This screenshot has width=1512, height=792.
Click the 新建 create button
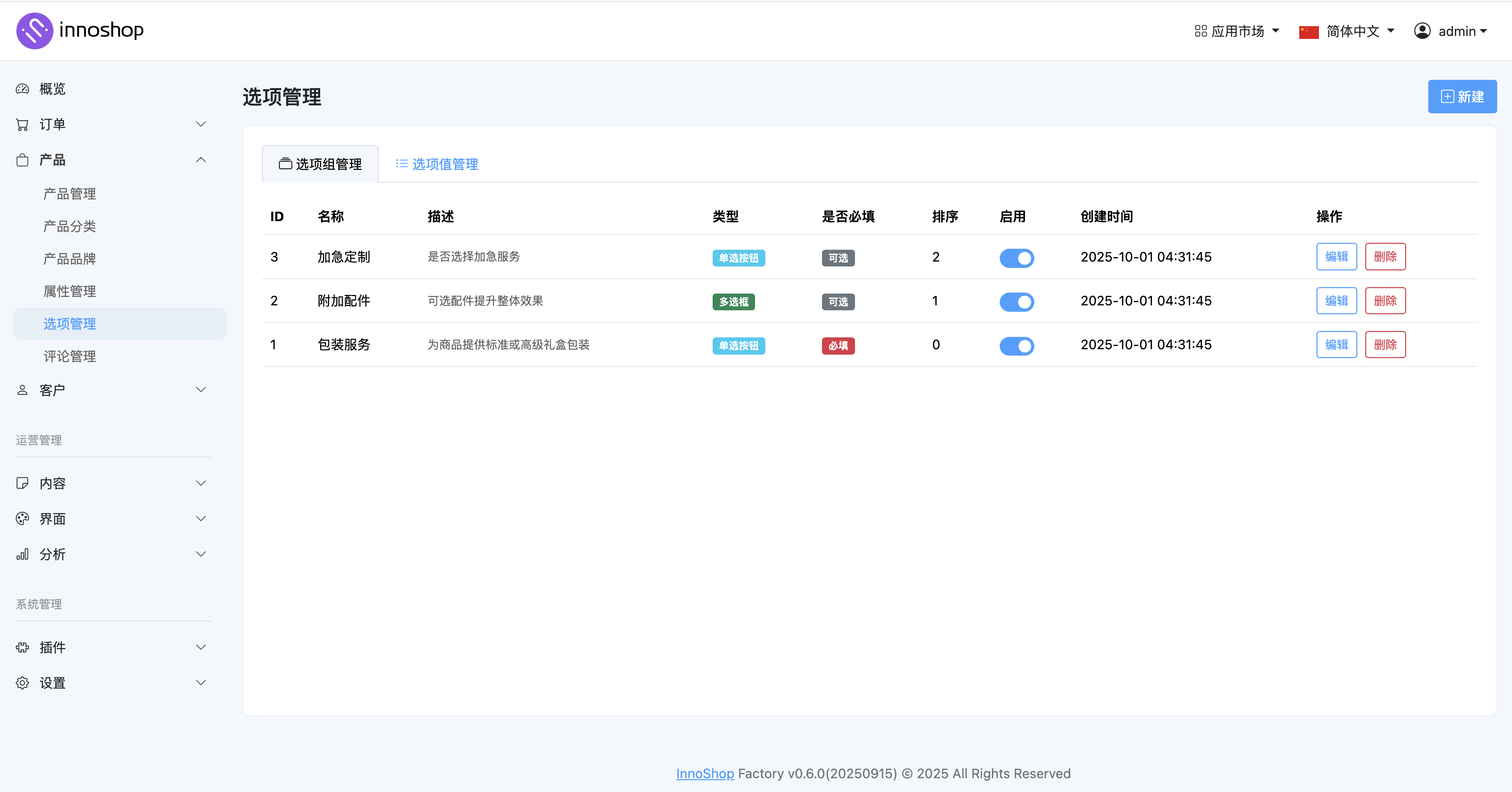1462,96
